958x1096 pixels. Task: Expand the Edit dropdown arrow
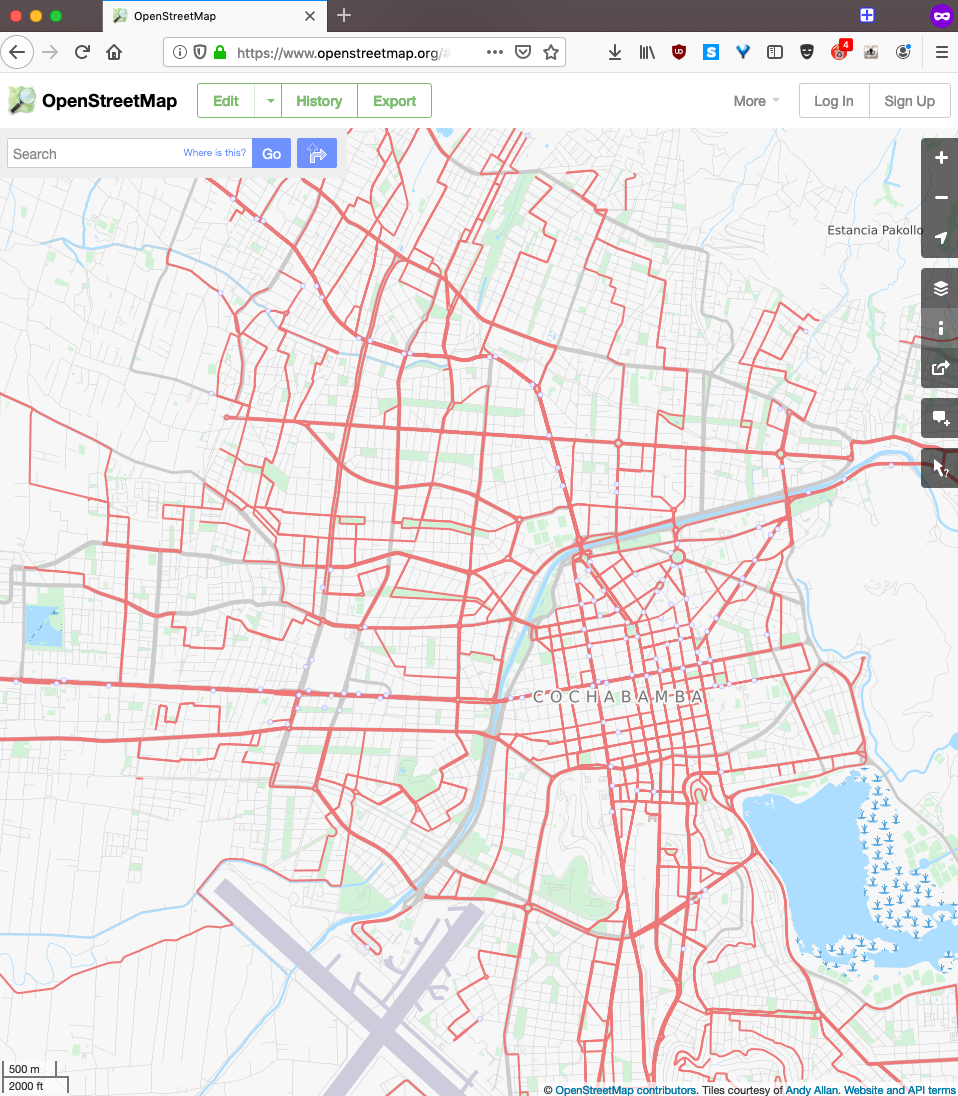point(270,101)
